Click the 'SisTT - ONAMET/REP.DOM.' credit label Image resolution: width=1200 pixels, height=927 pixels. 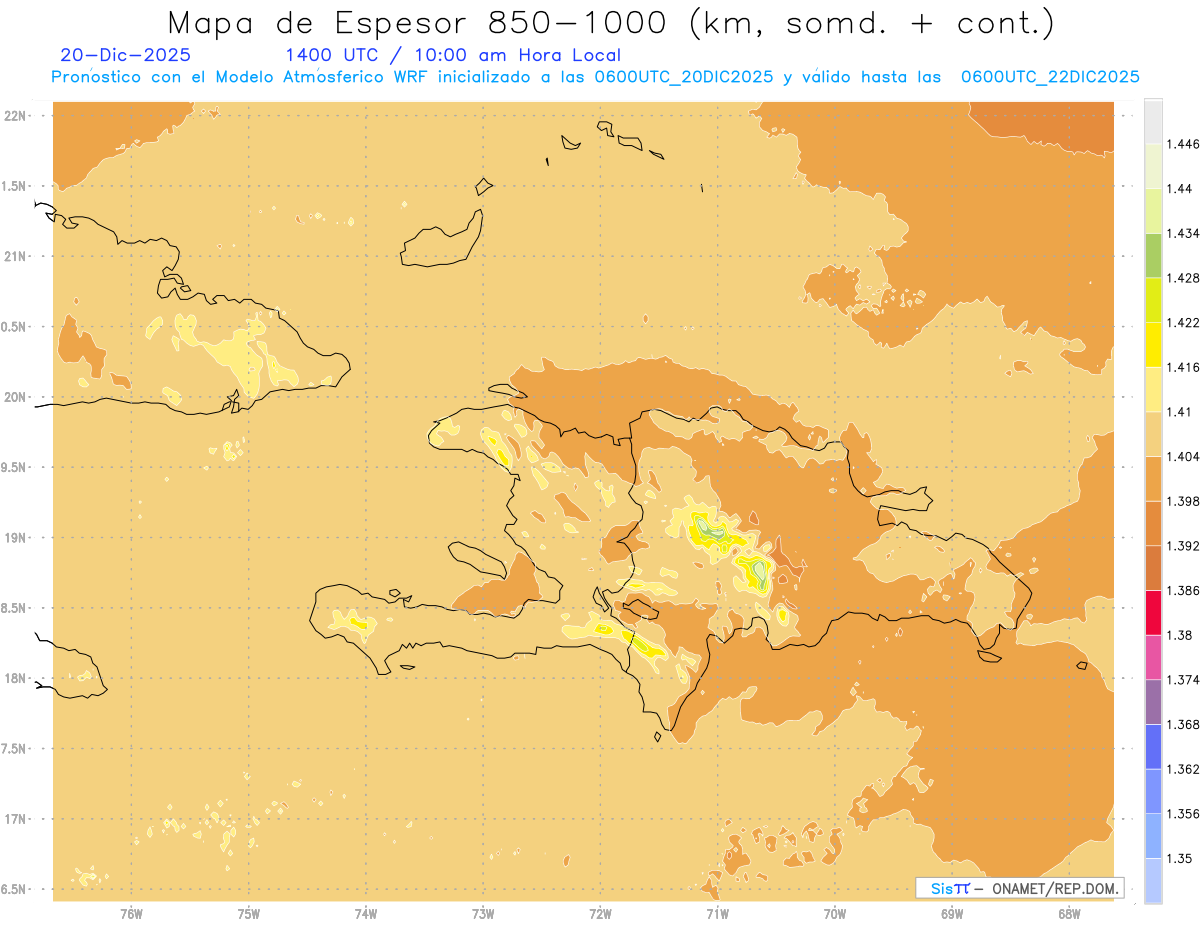pos(1019,888)
